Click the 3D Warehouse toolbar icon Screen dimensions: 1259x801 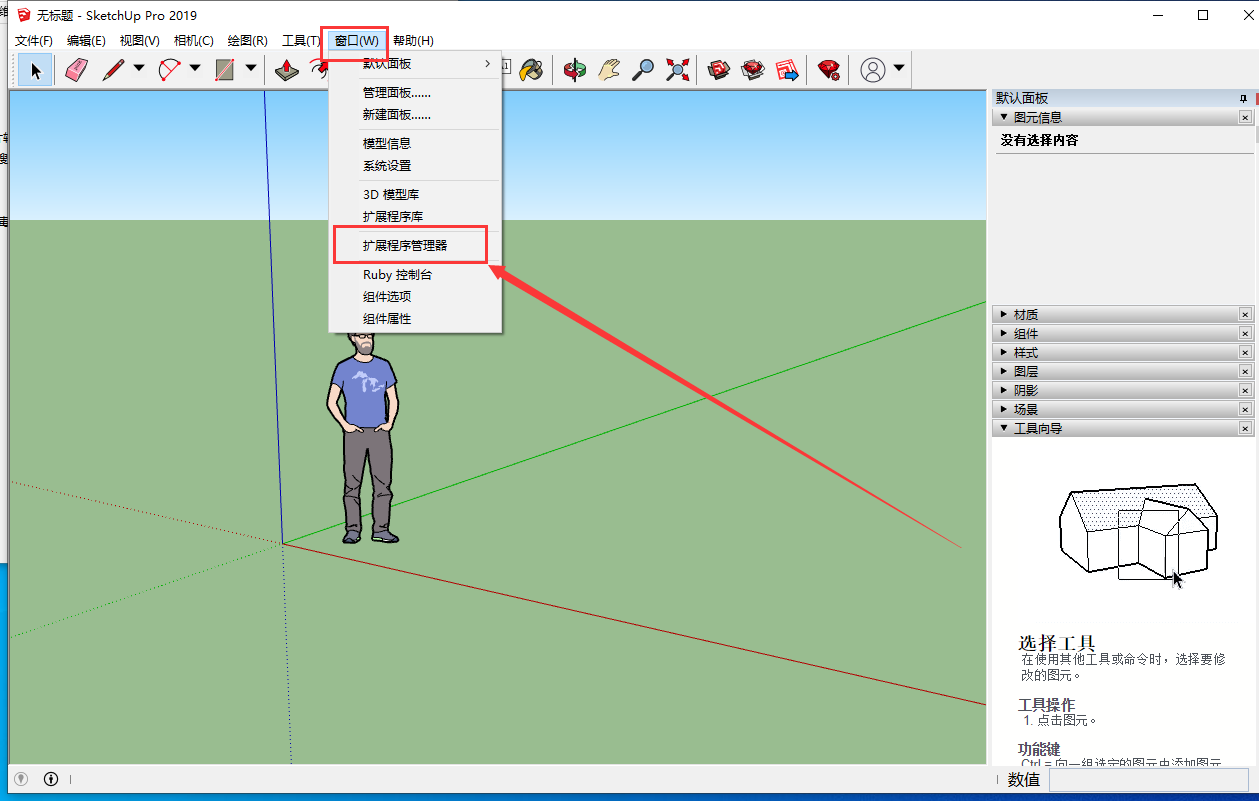point(718,69)
